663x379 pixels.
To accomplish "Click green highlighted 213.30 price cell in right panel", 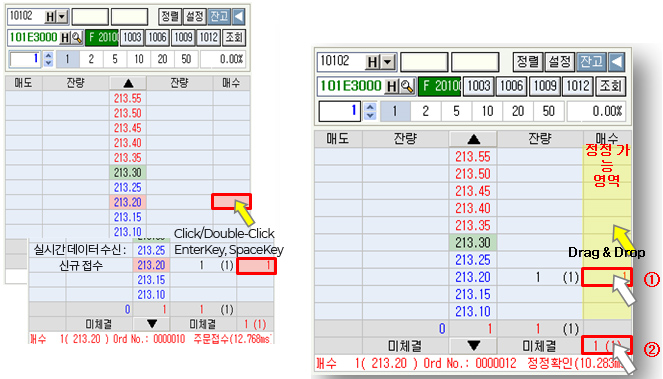I will tap(473, 243).
